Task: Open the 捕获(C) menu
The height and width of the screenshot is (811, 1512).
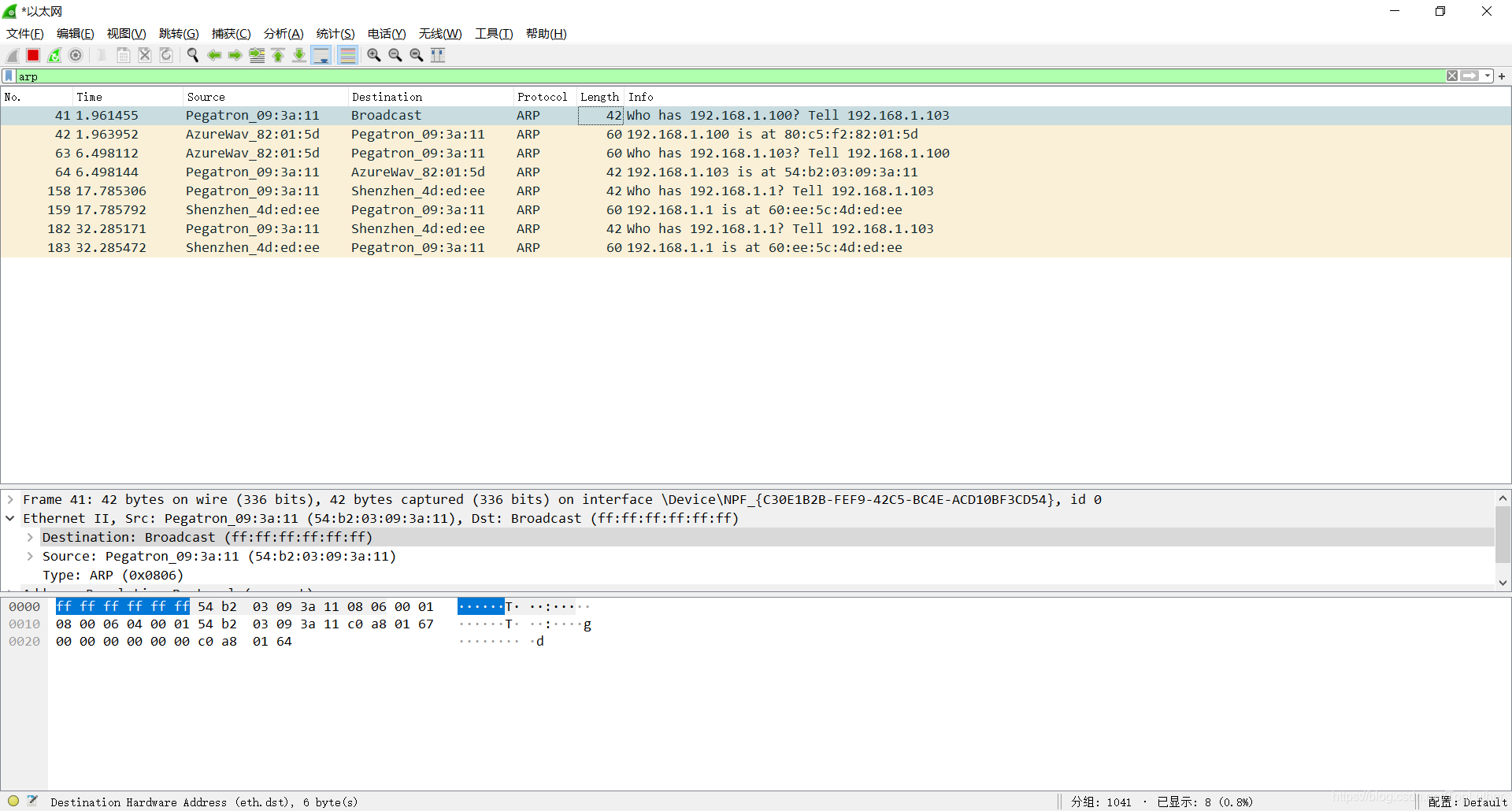Action: (x=232, y=34)
